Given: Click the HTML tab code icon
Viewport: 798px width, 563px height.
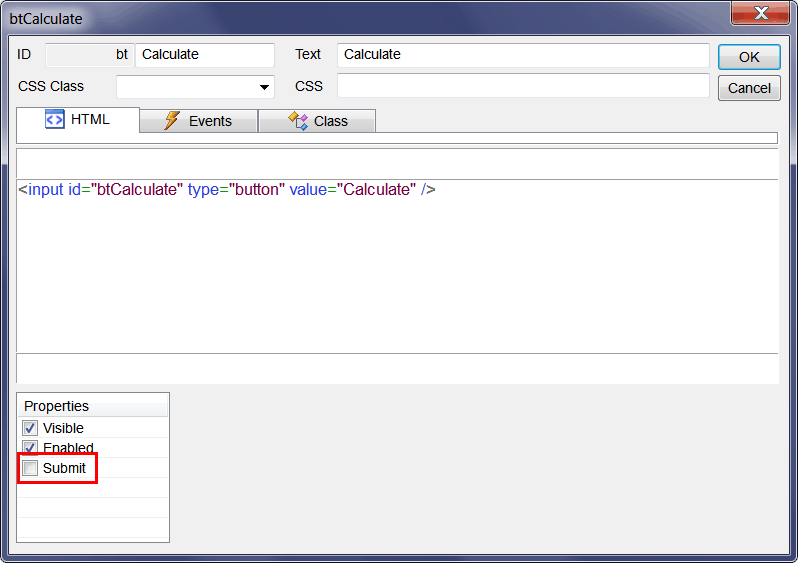Looking at the screenshot, I should pyautogui.click(x=54, y=120).
